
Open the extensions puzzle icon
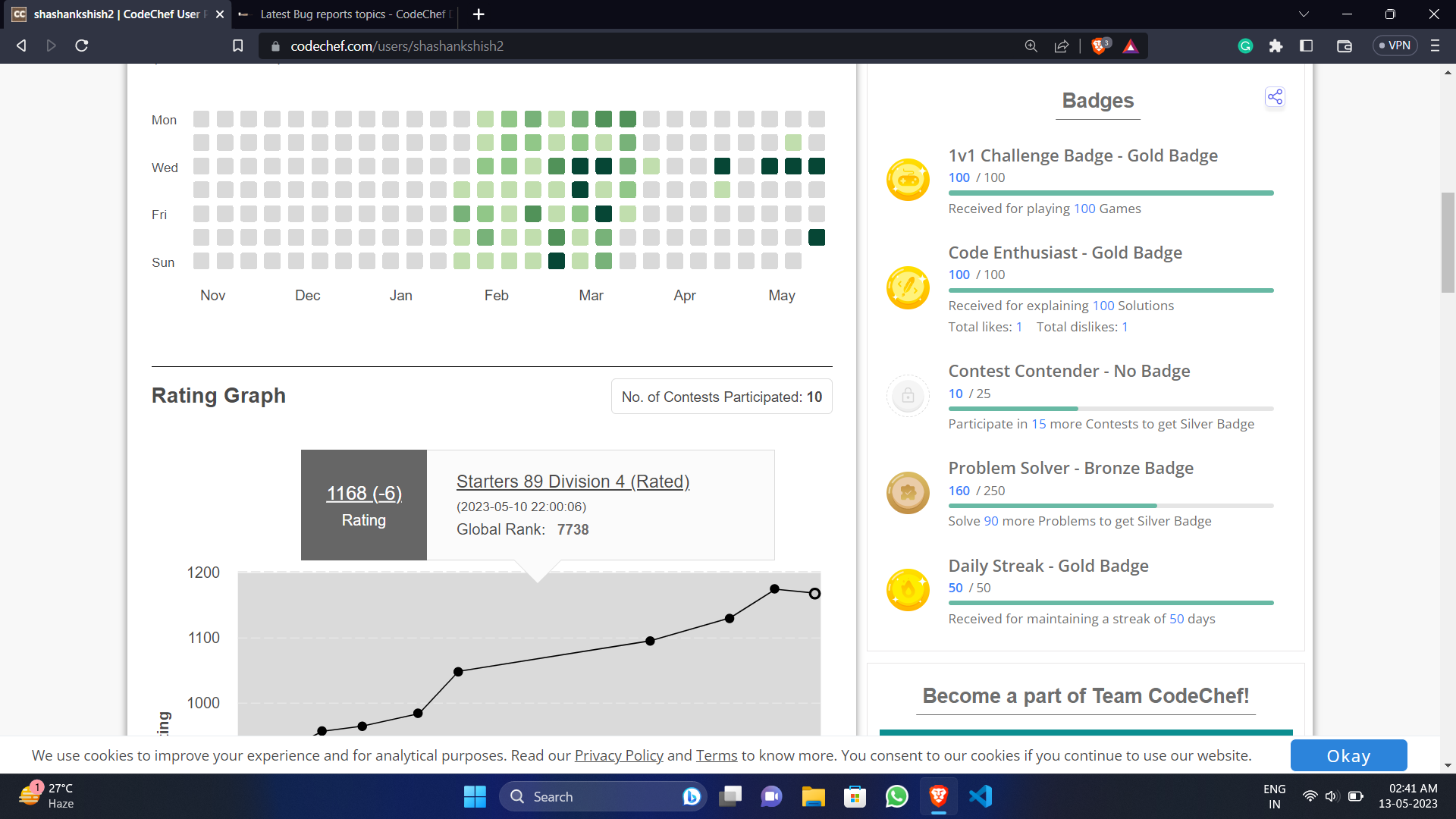pyautogui.click(x=1276, y=46)
